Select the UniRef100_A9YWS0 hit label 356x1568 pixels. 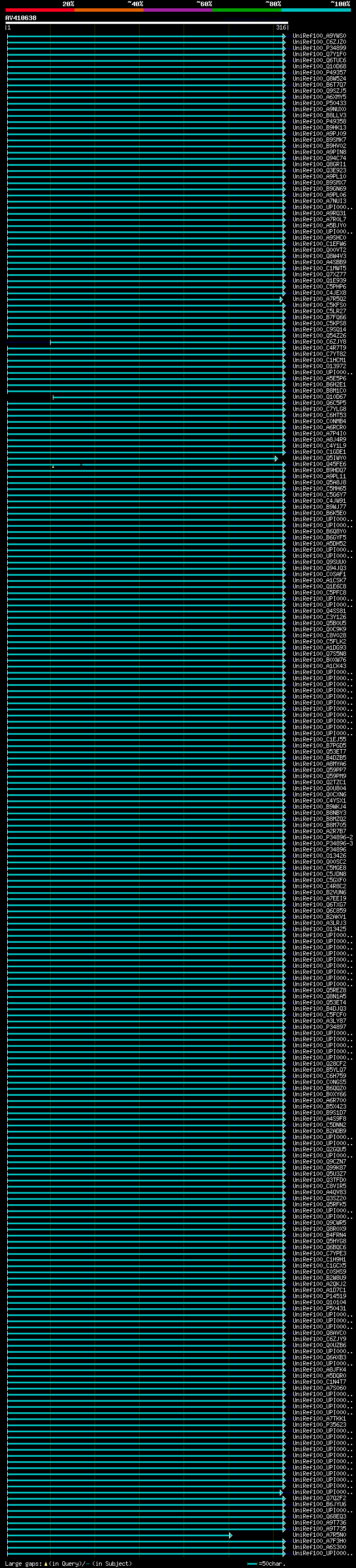pos(319,36)
